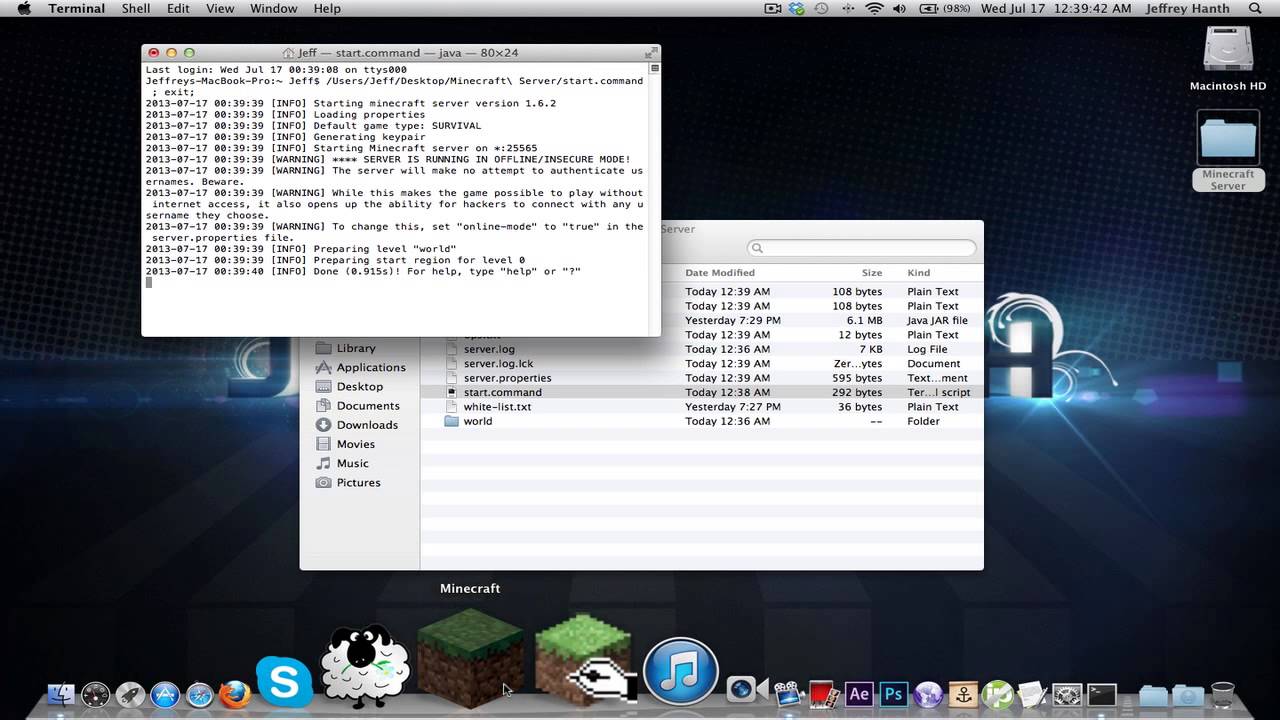
Task: Click the Finder search field
Action: [862, 248]
